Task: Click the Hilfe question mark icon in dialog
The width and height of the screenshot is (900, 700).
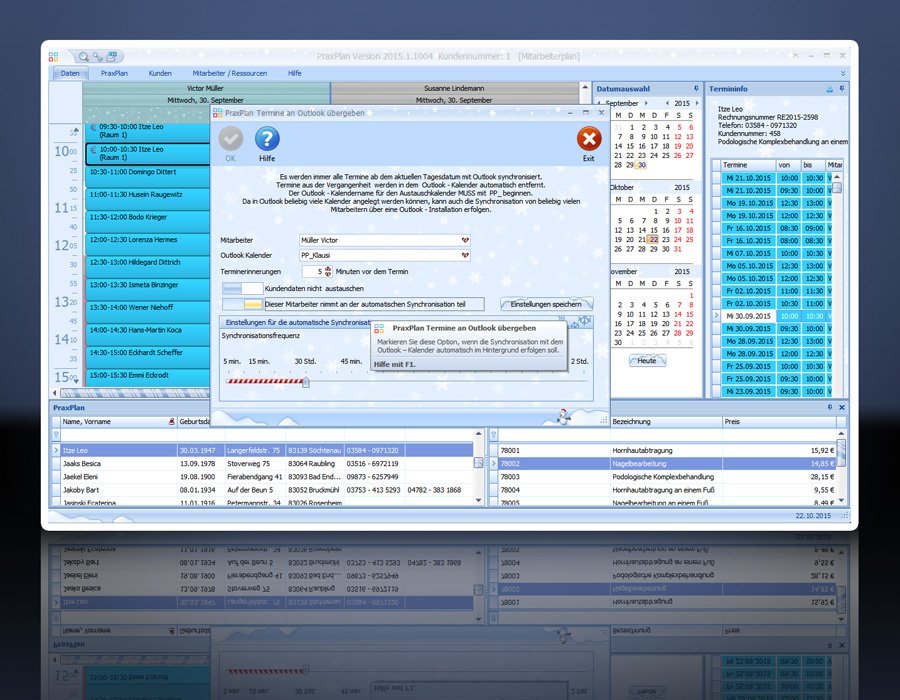Action: click(x=267, y=139)
